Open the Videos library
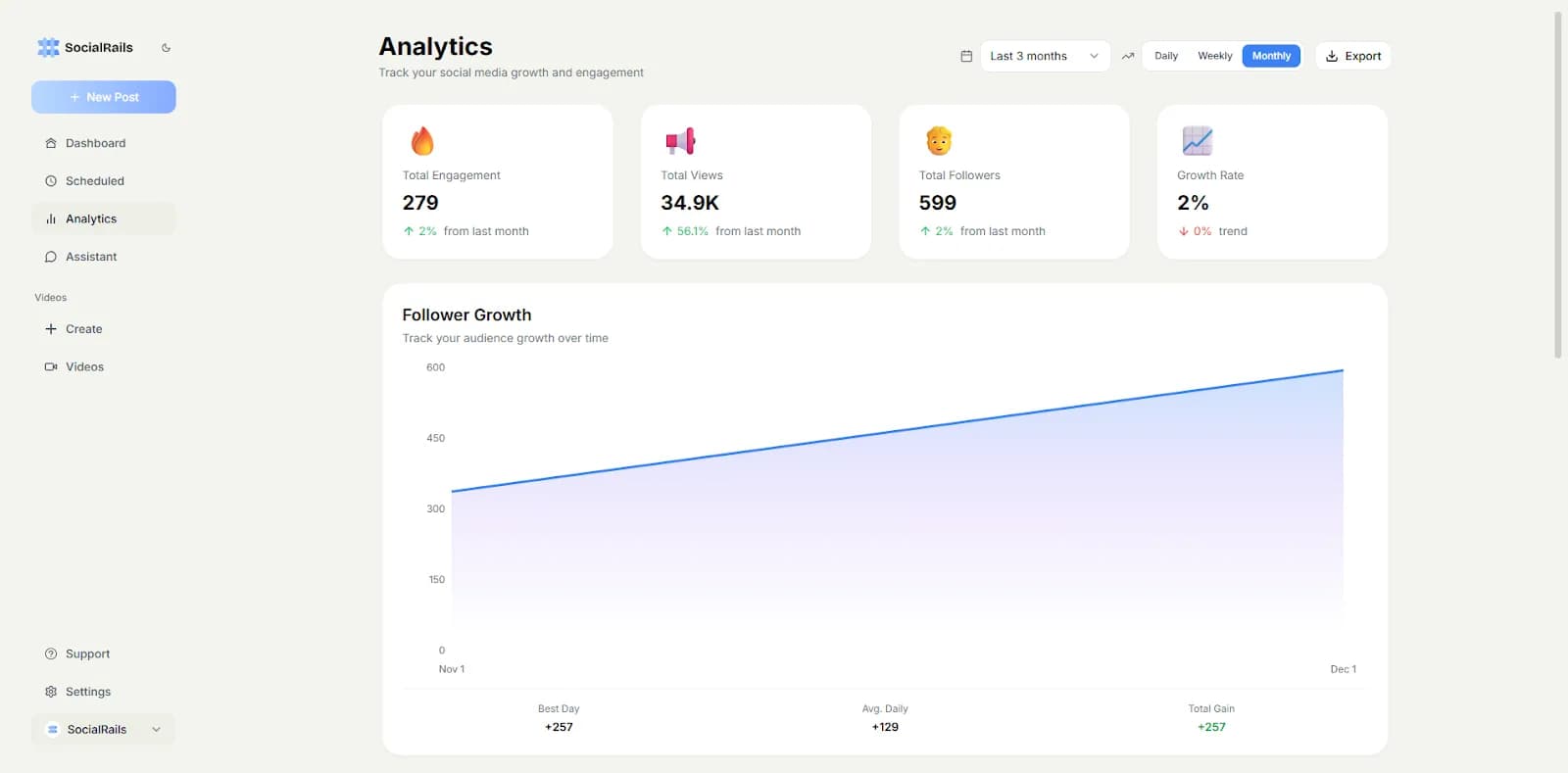 tap(104, 366)
